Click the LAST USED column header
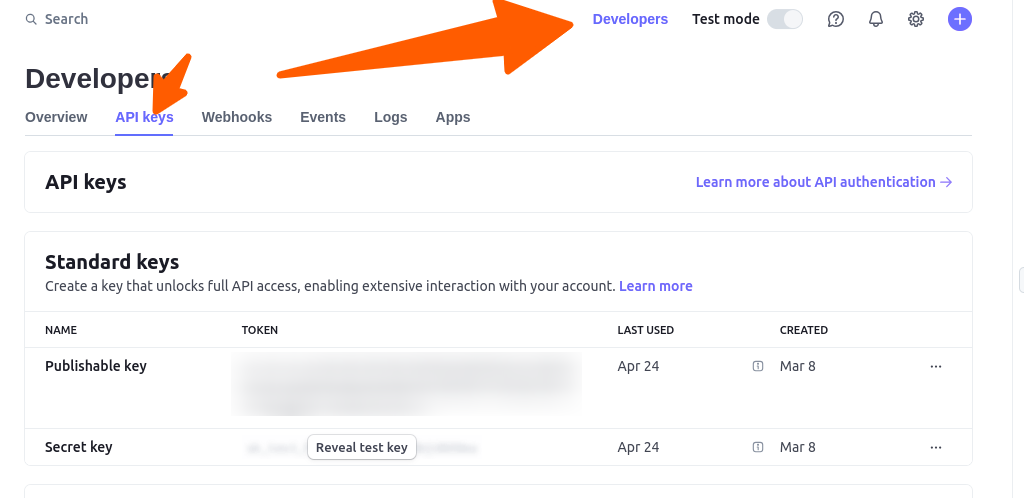Screen dimensions: 1024x498 click(x=645, y=330)
